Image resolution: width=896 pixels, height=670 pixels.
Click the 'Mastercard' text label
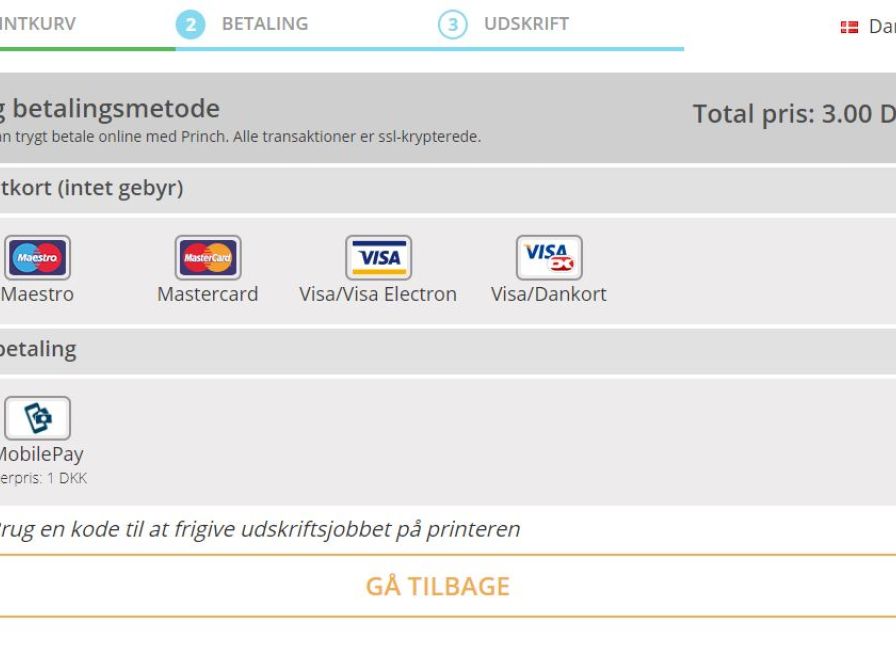pyautogui.click(x=207, y=294)
